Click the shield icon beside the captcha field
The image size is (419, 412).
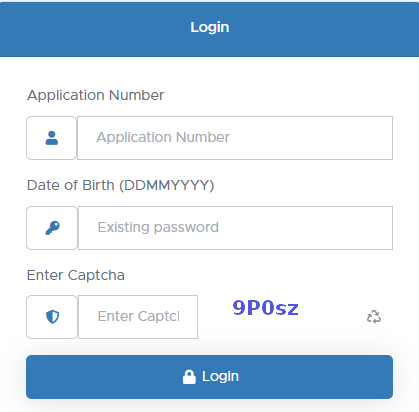click(52, 317)
